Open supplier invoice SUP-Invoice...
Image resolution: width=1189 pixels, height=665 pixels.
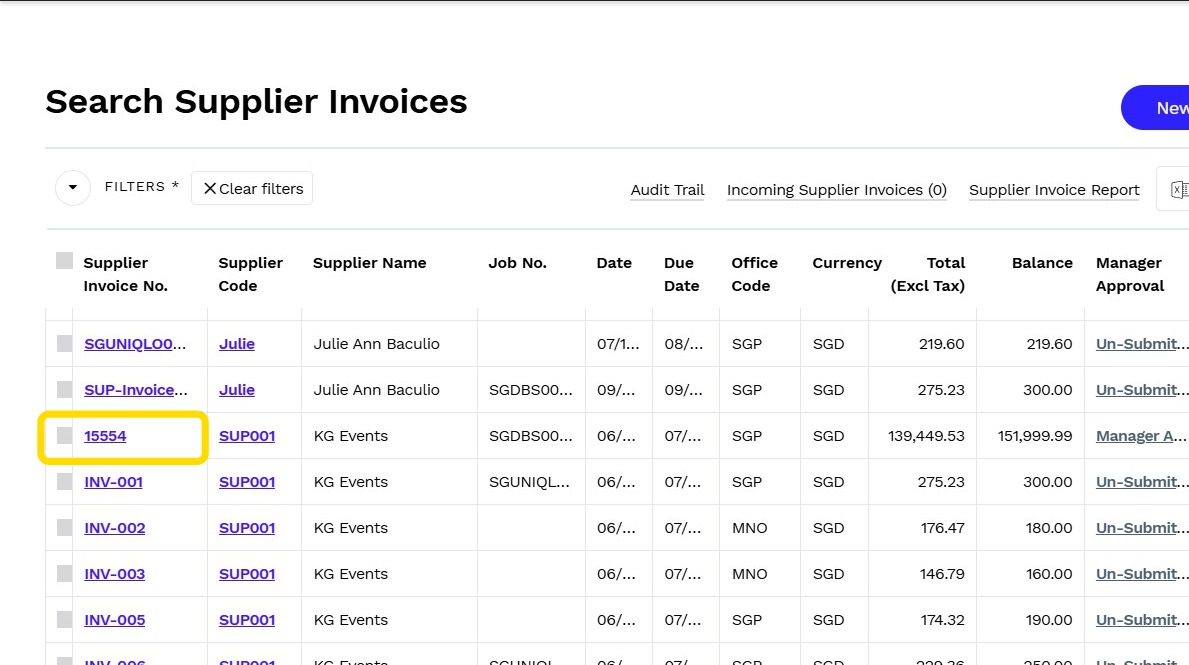(x=136, y=390)
